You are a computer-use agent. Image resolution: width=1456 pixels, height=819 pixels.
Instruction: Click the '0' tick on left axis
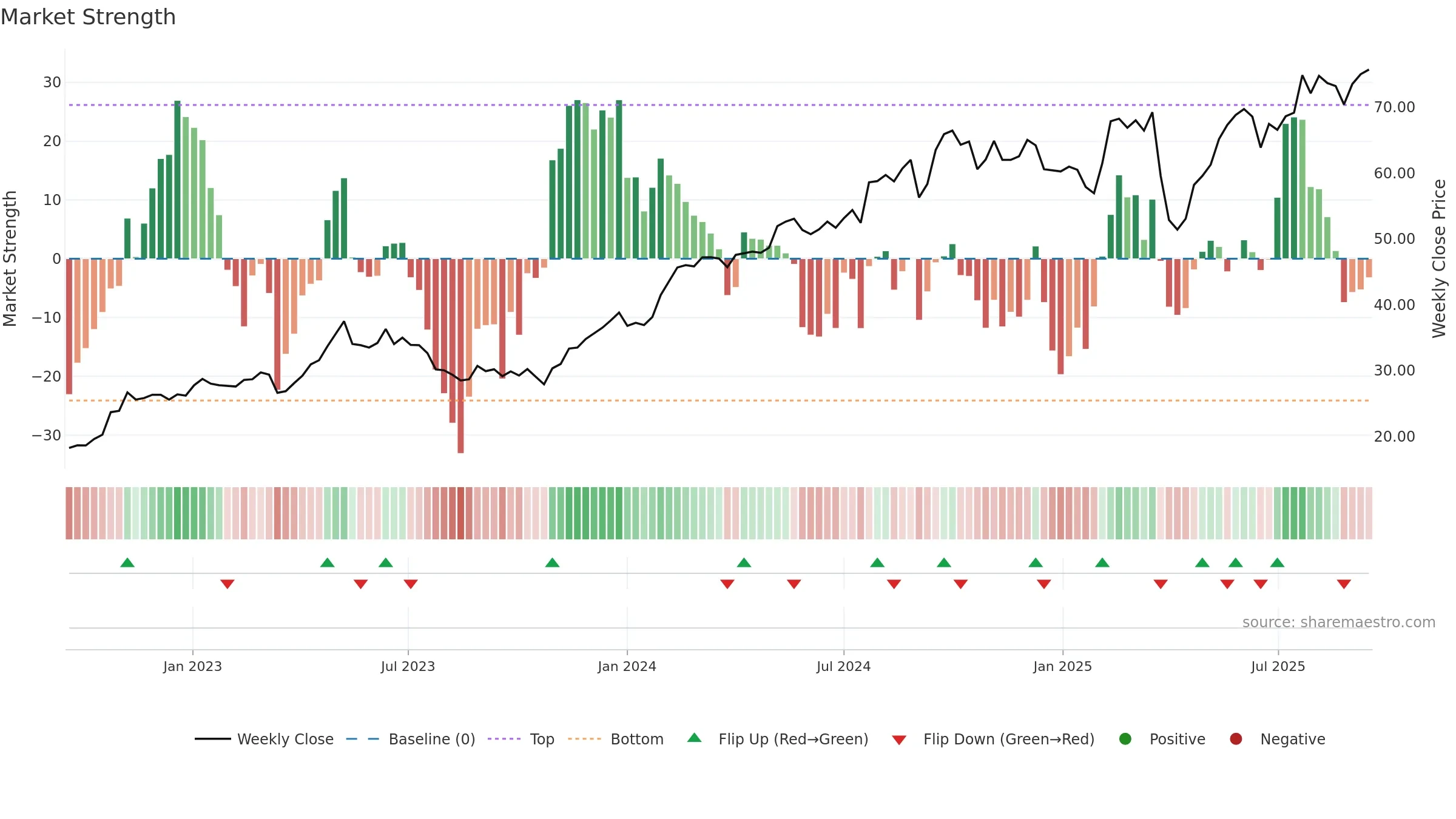56,258
